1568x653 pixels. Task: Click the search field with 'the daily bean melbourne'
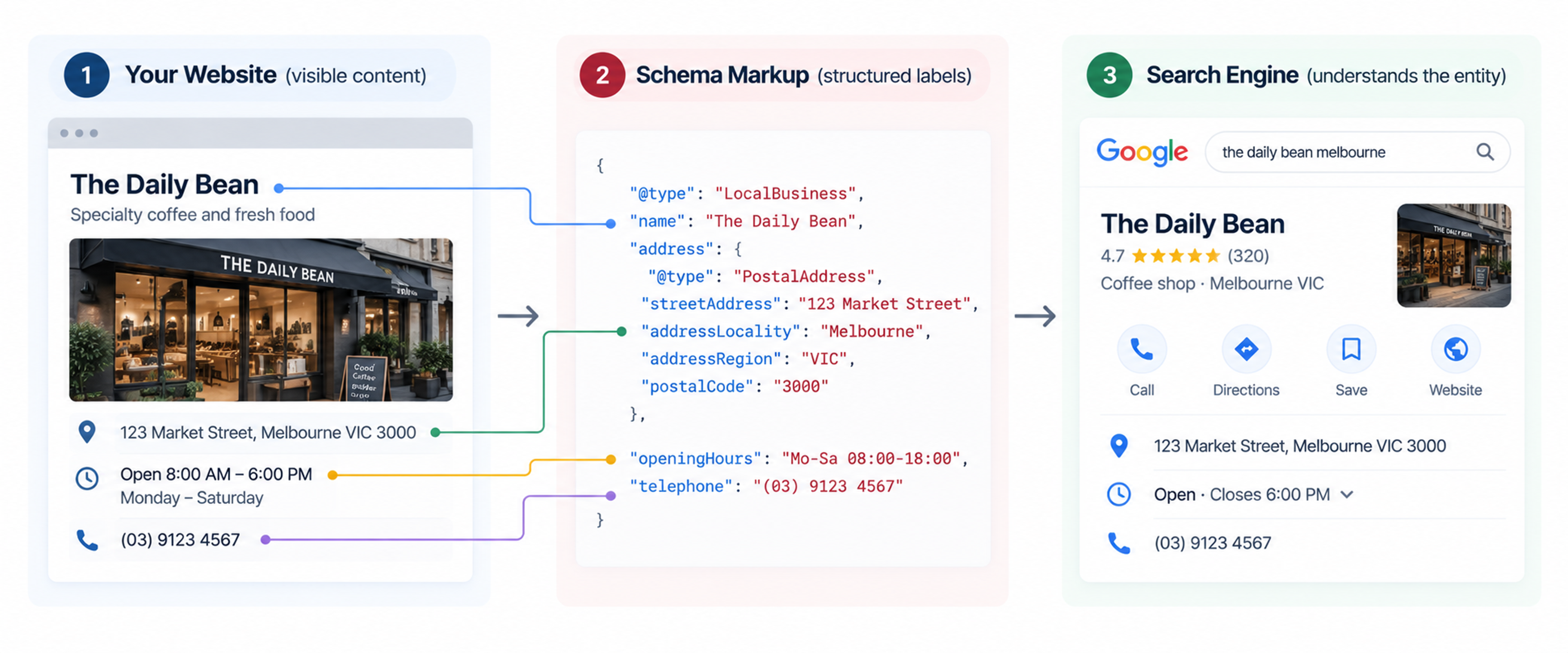(x=1357, y=151)
